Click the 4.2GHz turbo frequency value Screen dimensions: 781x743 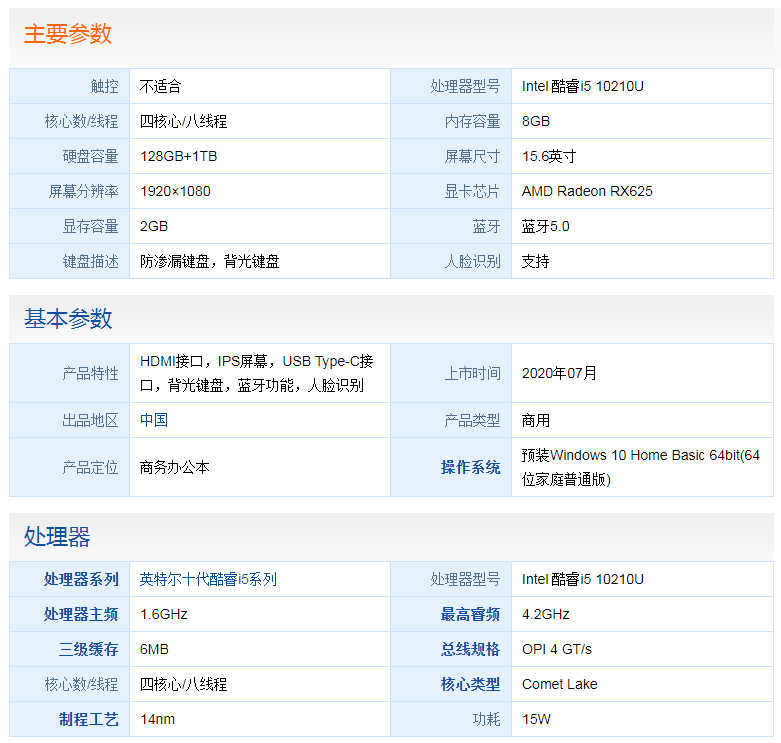[545, 614]
